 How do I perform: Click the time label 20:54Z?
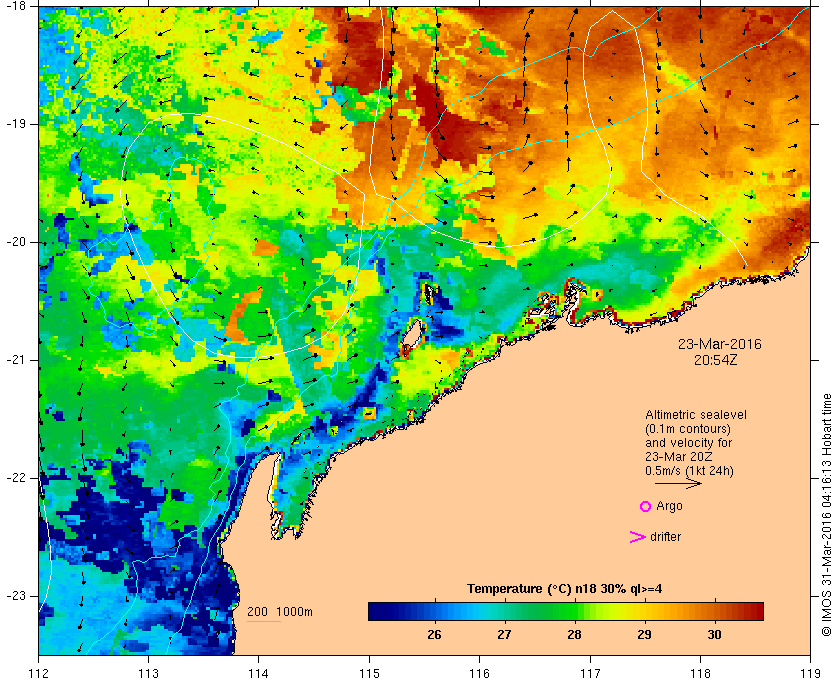pyautogui.click(x=716, y=360)
